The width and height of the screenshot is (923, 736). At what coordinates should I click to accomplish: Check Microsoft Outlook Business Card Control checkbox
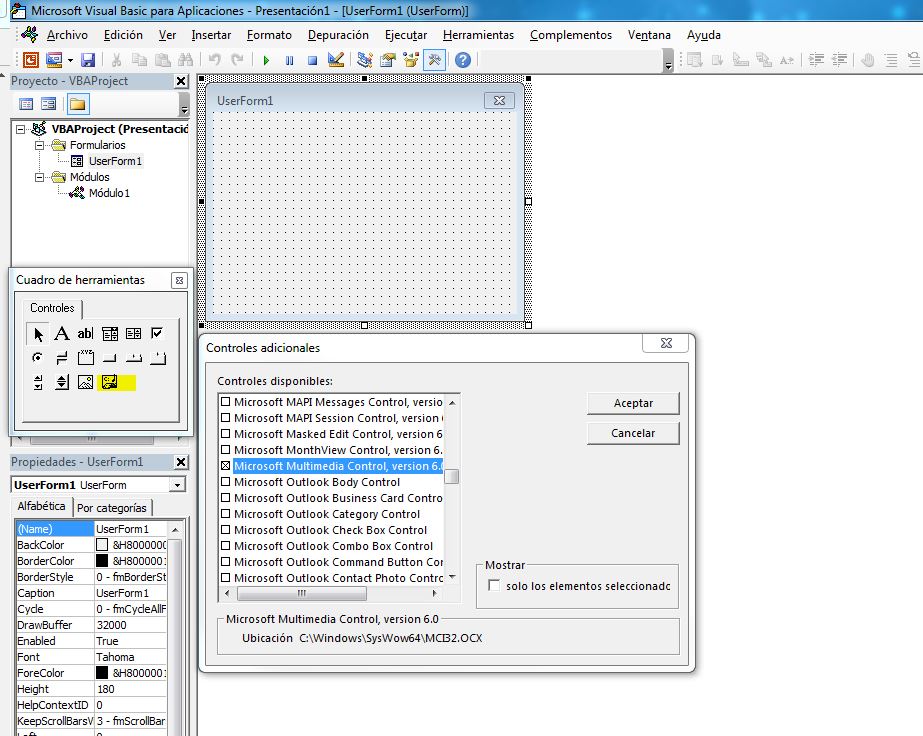[225, 498]
